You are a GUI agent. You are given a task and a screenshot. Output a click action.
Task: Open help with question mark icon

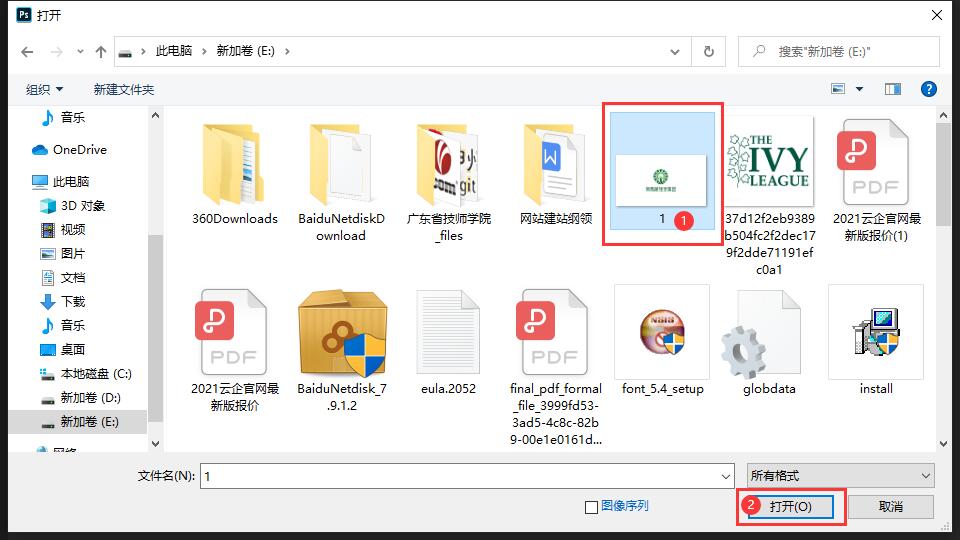click(x=929, y=89)
